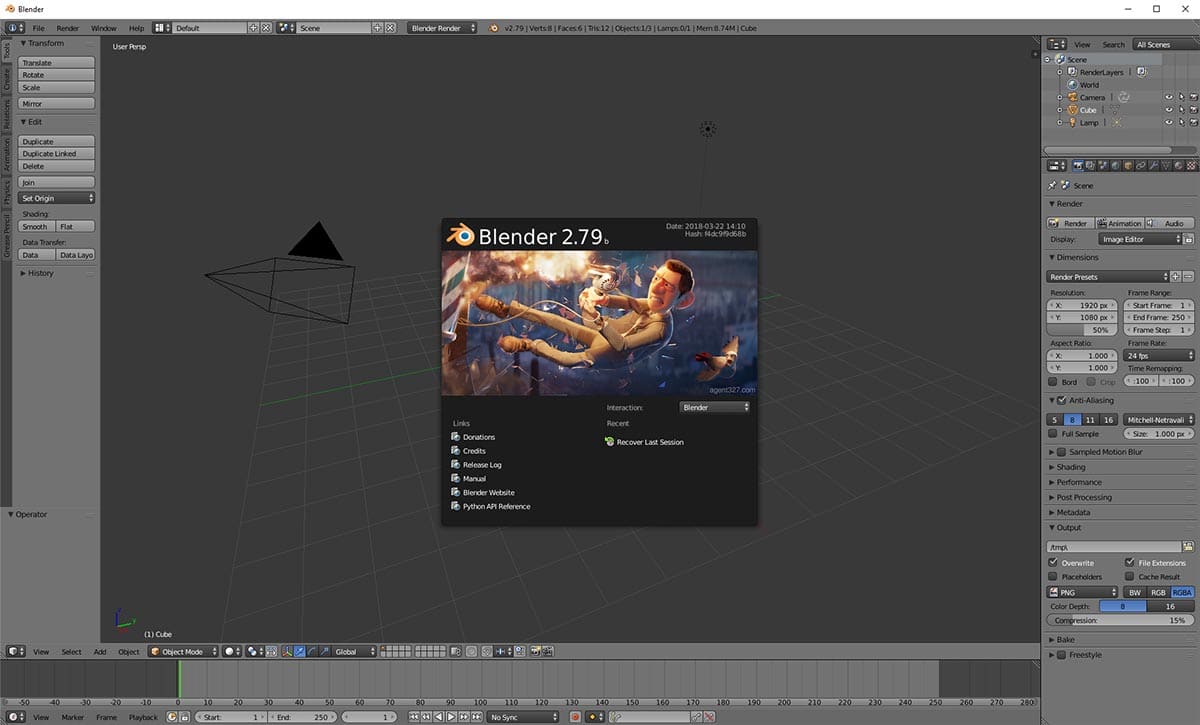Expand the Scene entry in the Outliner
The height and width of the screenshot is (725, 1200).
pyautogui.click(x=1046, y=59)
